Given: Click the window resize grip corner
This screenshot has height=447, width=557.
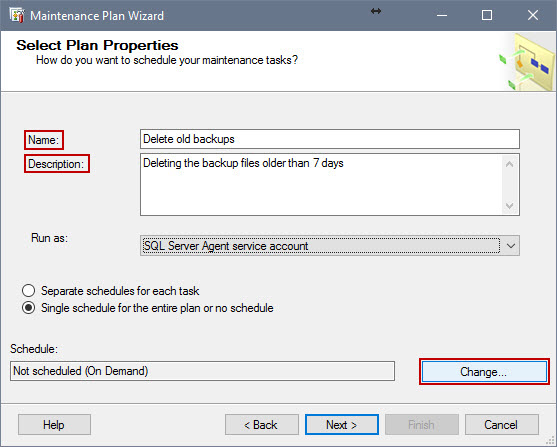Looking at the screenshot, I should [551, 441].
